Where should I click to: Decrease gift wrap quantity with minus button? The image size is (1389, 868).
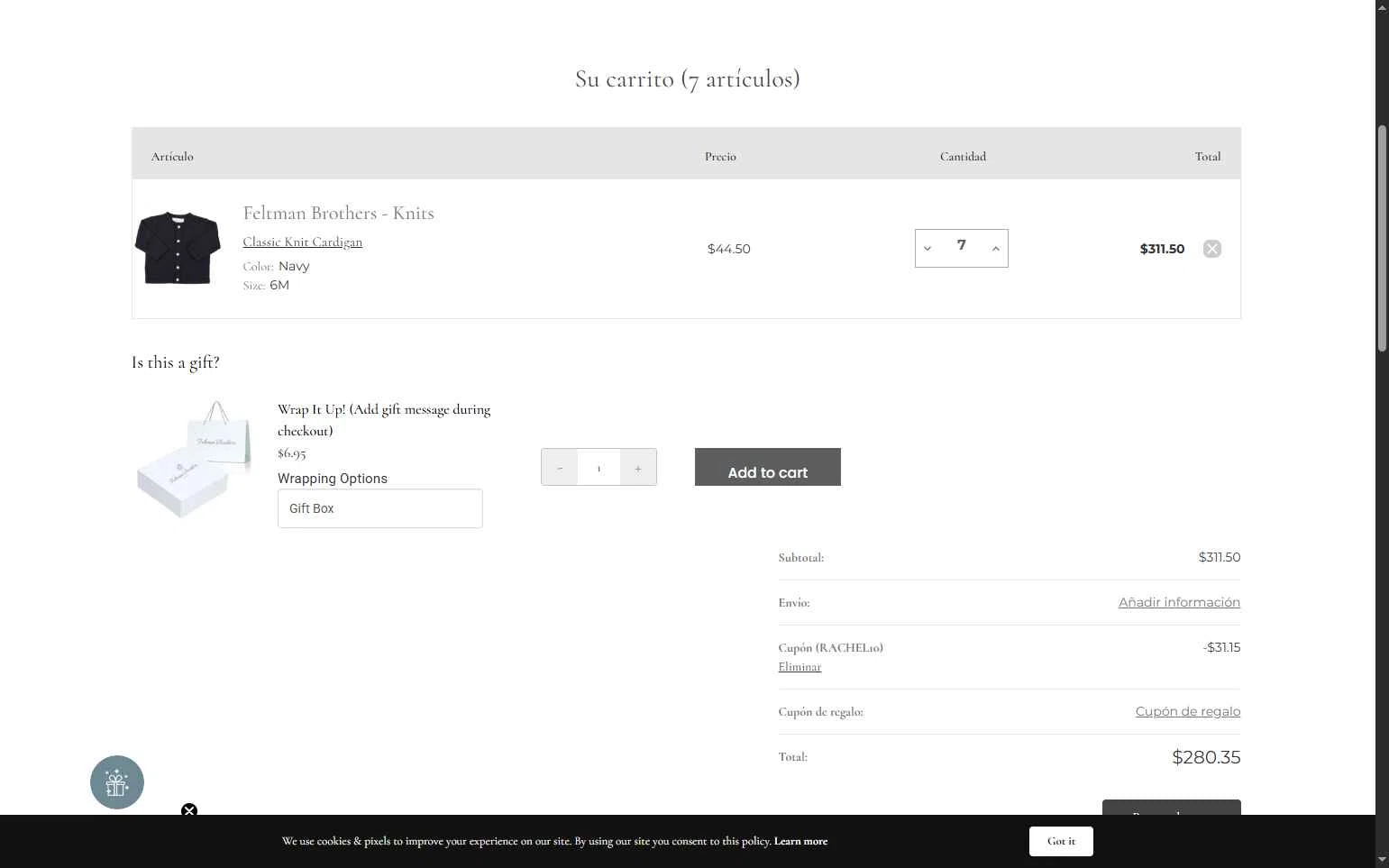(x=560, y=468)
